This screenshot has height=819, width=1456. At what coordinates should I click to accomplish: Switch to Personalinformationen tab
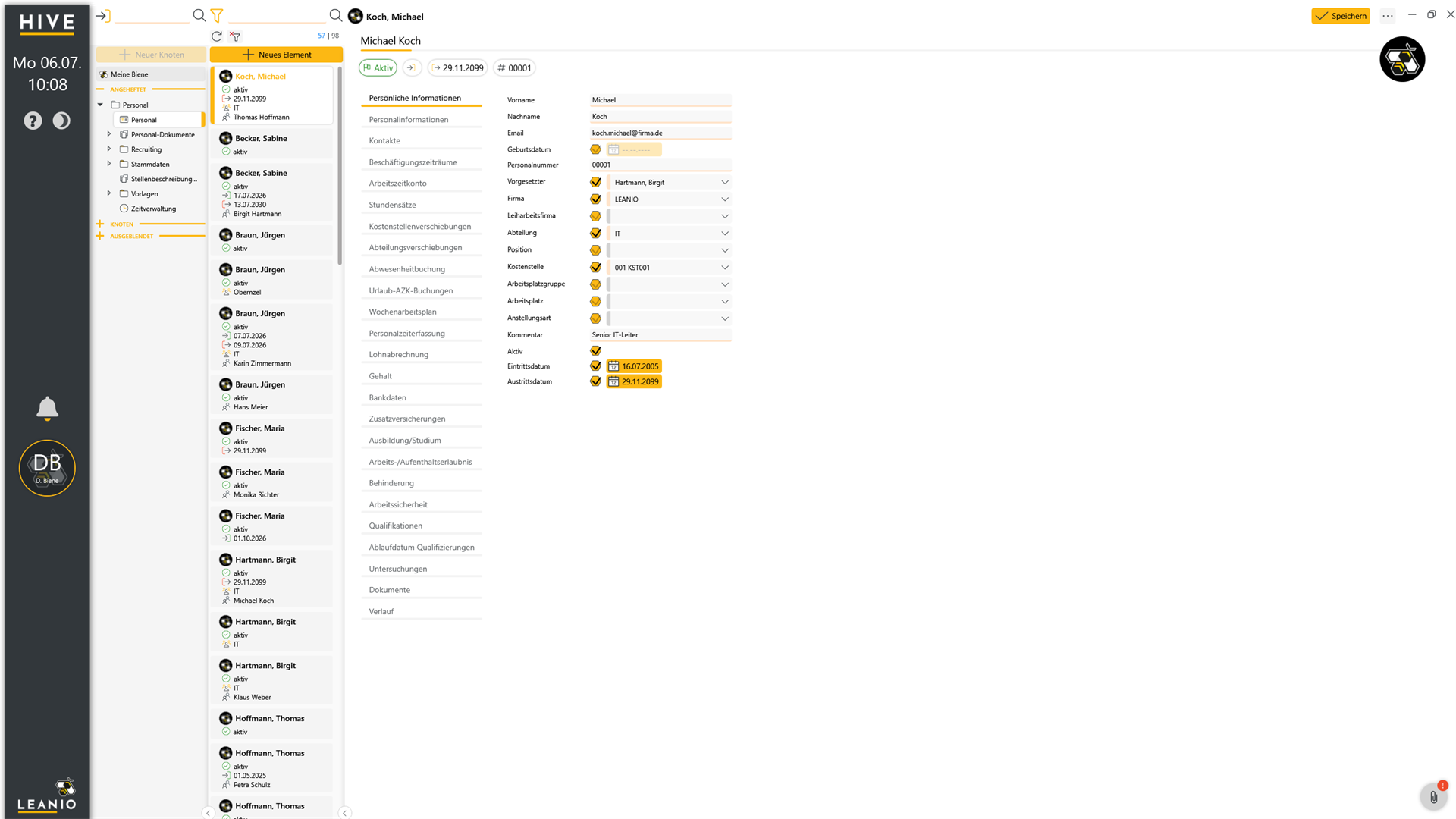coord(421,120)
